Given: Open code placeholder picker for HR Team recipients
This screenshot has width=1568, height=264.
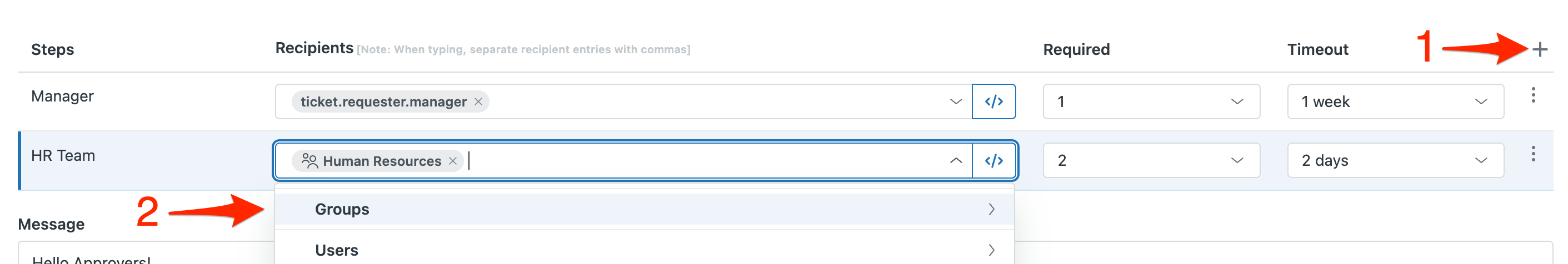Looking at the screenshot, I should (993, 160).
